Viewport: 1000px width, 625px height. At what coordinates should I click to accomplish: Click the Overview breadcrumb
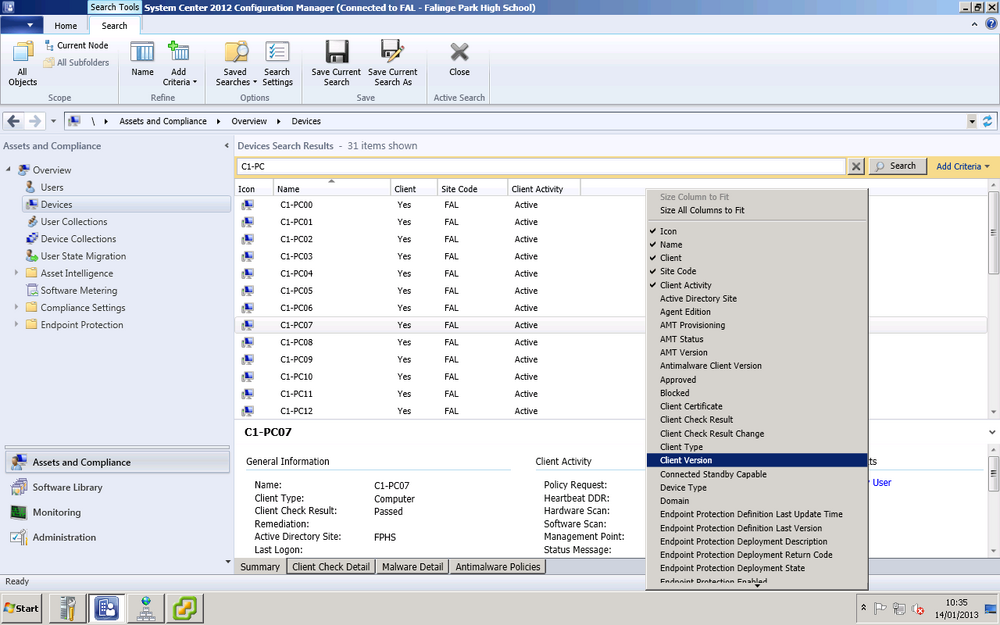coord(249,121)
